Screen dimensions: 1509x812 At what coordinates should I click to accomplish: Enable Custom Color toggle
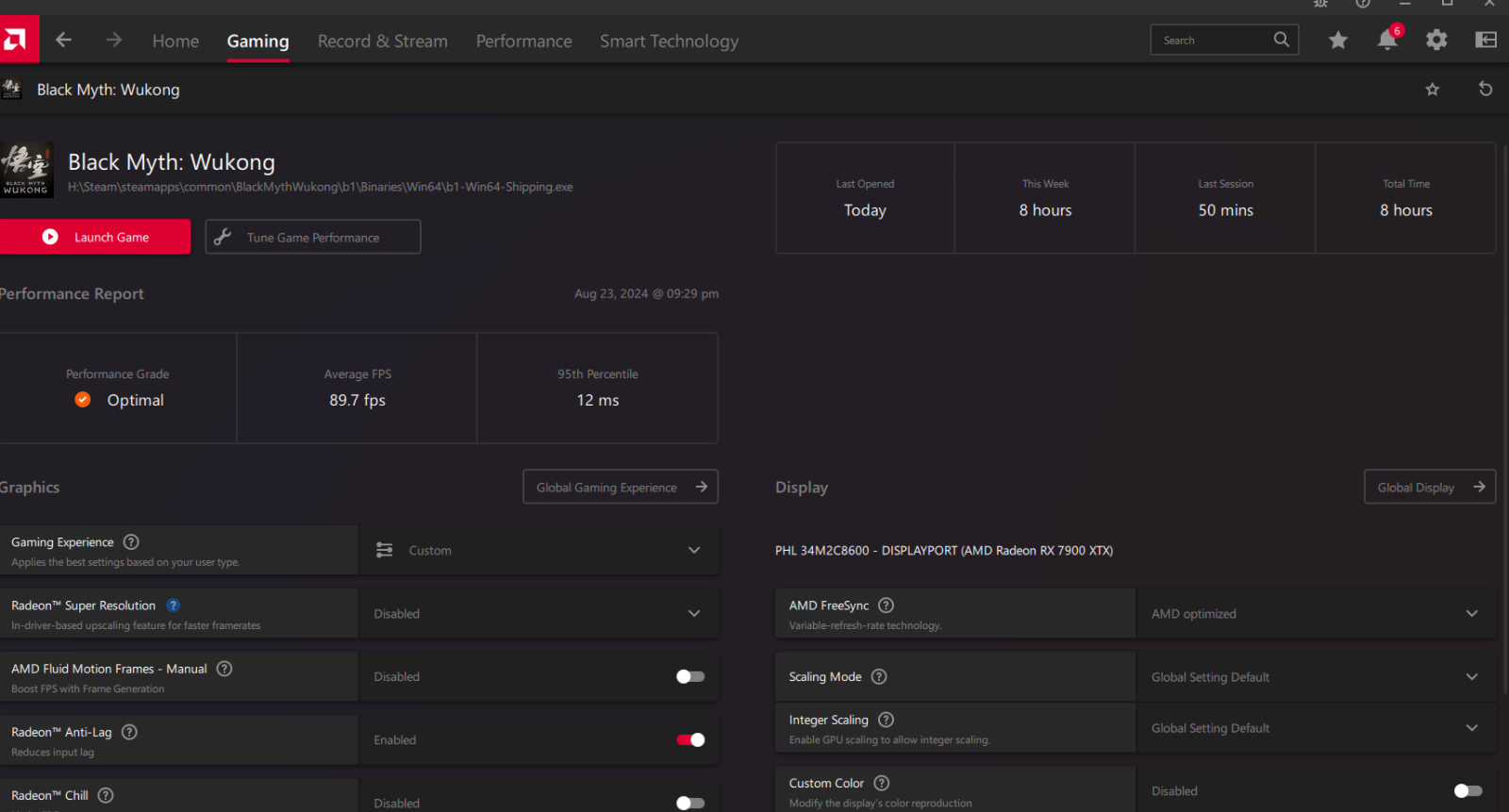click(1468, 790)
